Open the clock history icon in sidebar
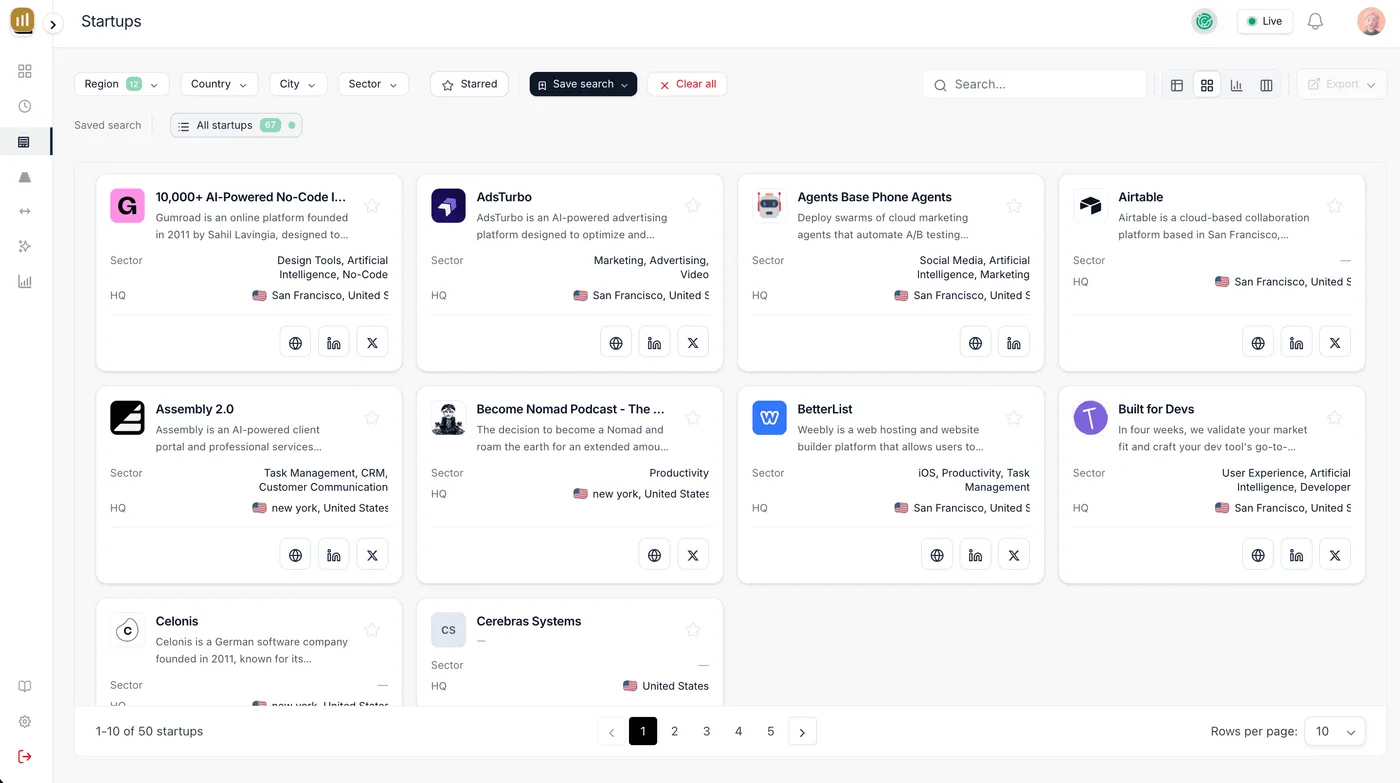1400x783 pixels. click(x=25, y=106)
